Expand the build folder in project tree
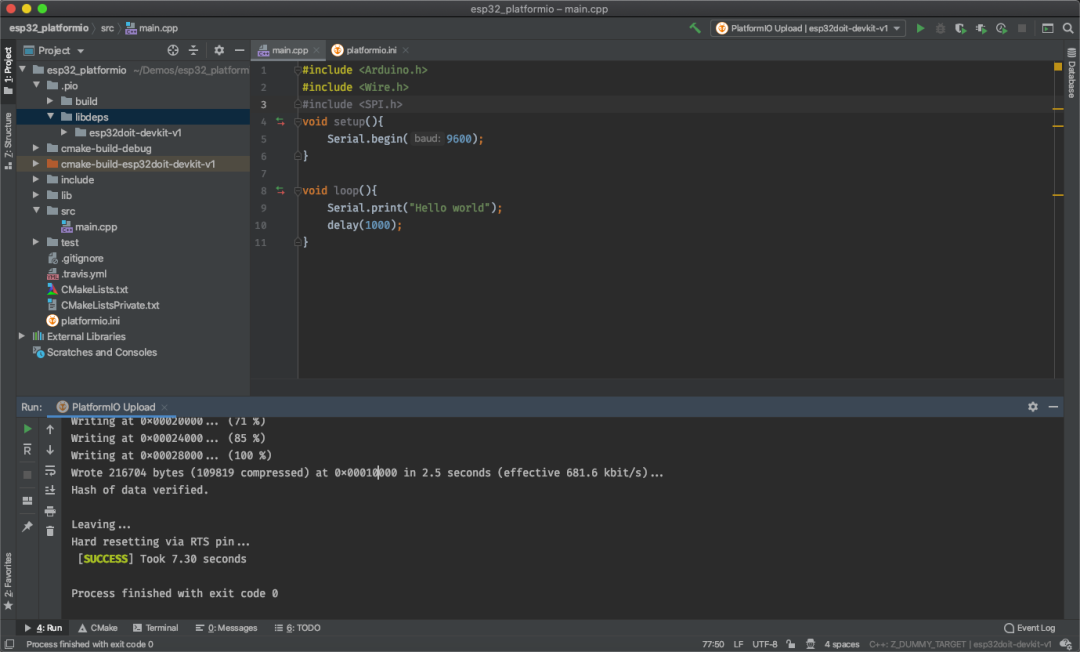1080x652 pixels. point(51,101)
